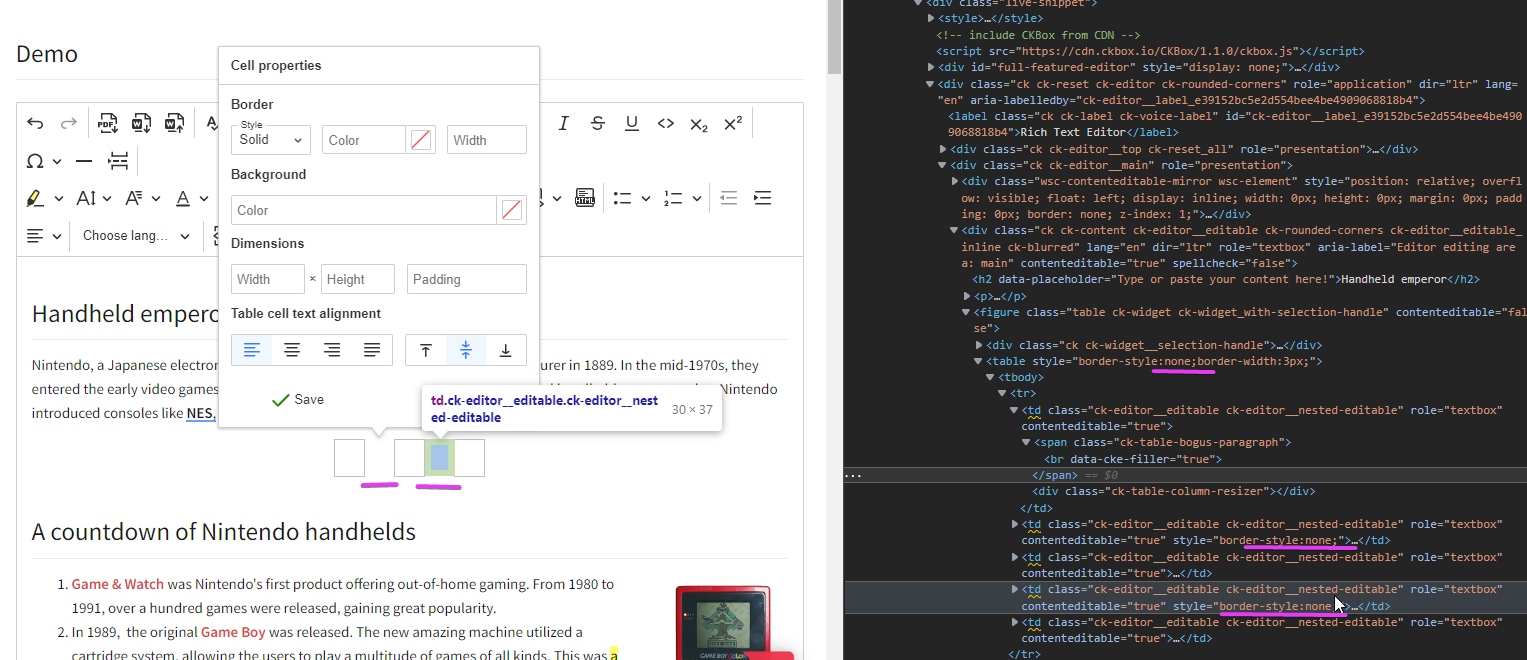This screenshot has height=660, width=1527.
Task: Expand the ck-editor__top div node
Action: click(x=943, y=149)
